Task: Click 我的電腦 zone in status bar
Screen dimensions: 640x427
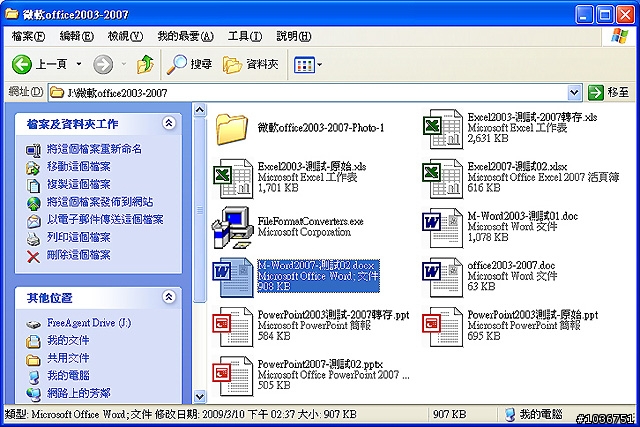Action: (534, 414)
